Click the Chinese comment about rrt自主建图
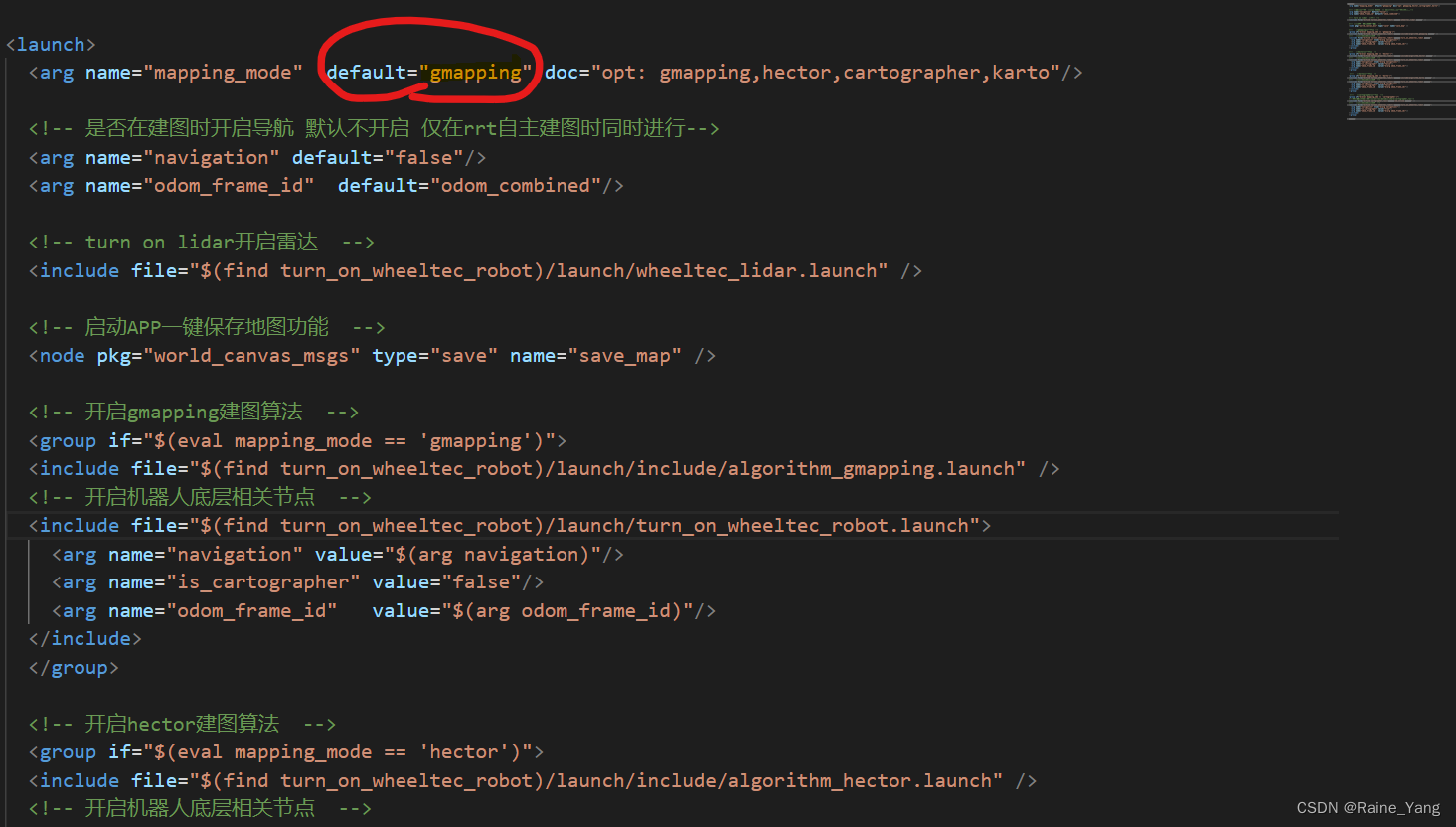 (374, 128)
